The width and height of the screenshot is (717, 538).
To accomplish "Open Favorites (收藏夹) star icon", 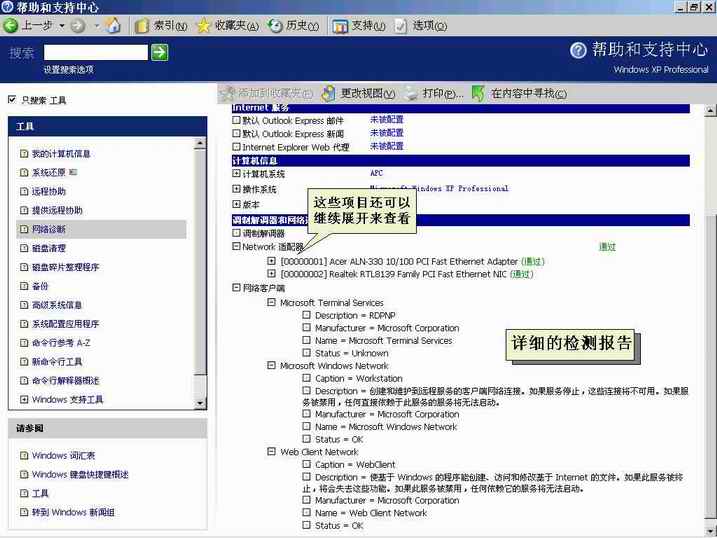I will [x=203, y=26].
